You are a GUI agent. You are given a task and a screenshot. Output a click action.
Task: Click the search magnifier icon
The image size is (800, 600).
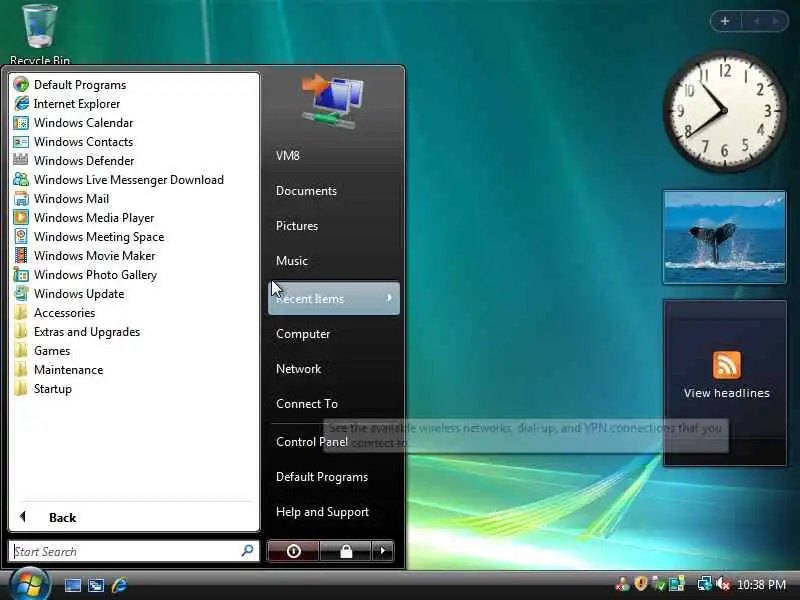point(247,551)
